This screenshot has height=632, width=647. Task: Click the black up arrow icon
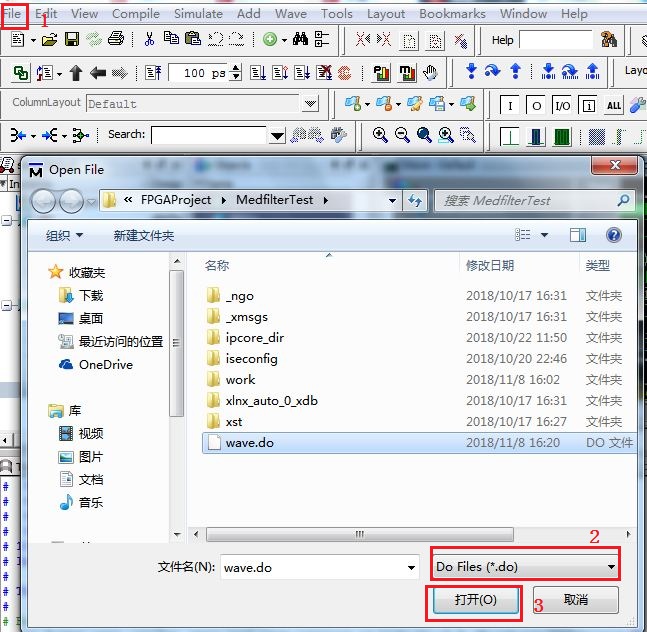[76, 73]
